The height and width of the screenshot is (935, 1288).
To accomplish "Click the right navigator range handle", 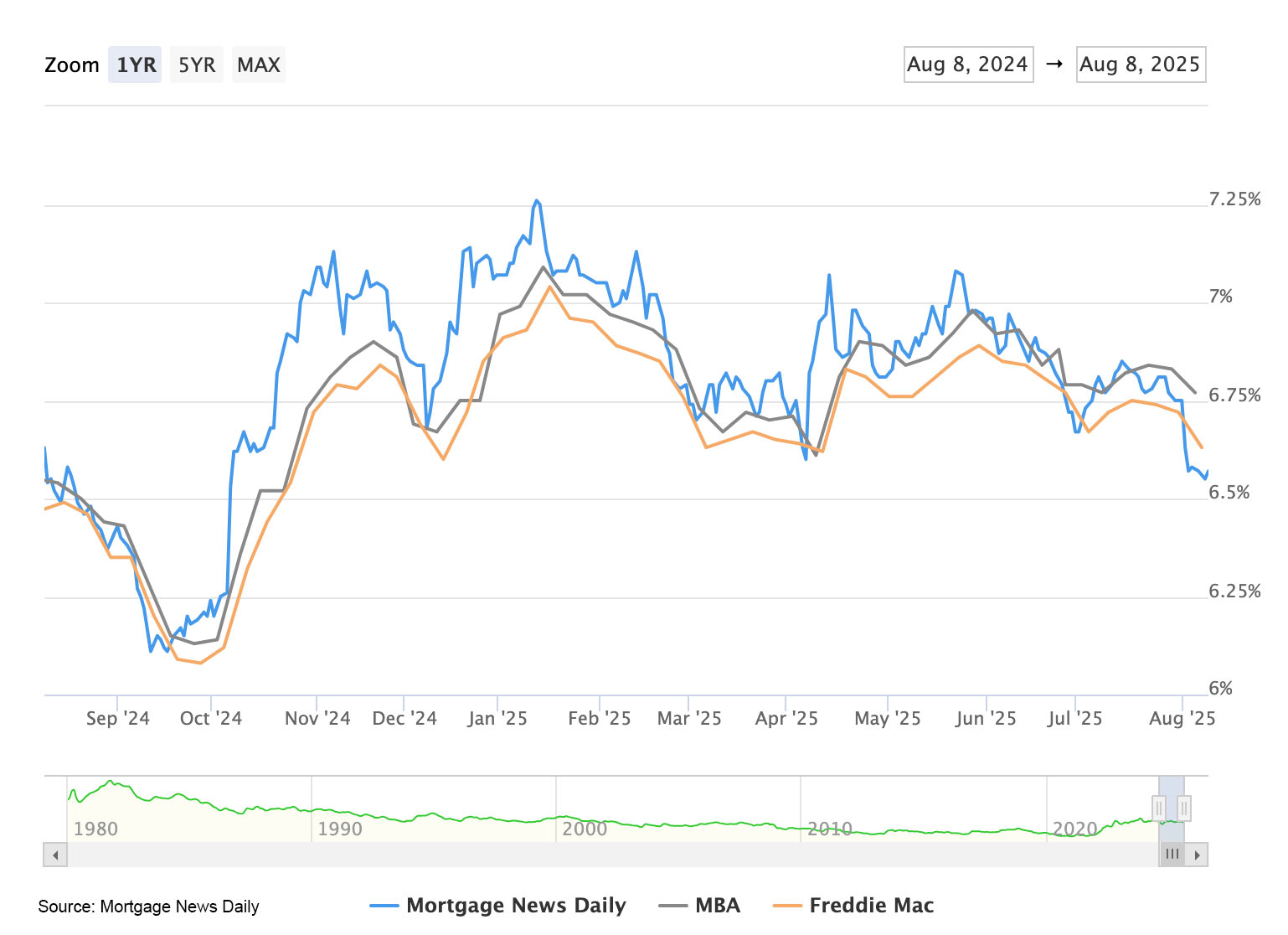I will [x=1184, y=808].
